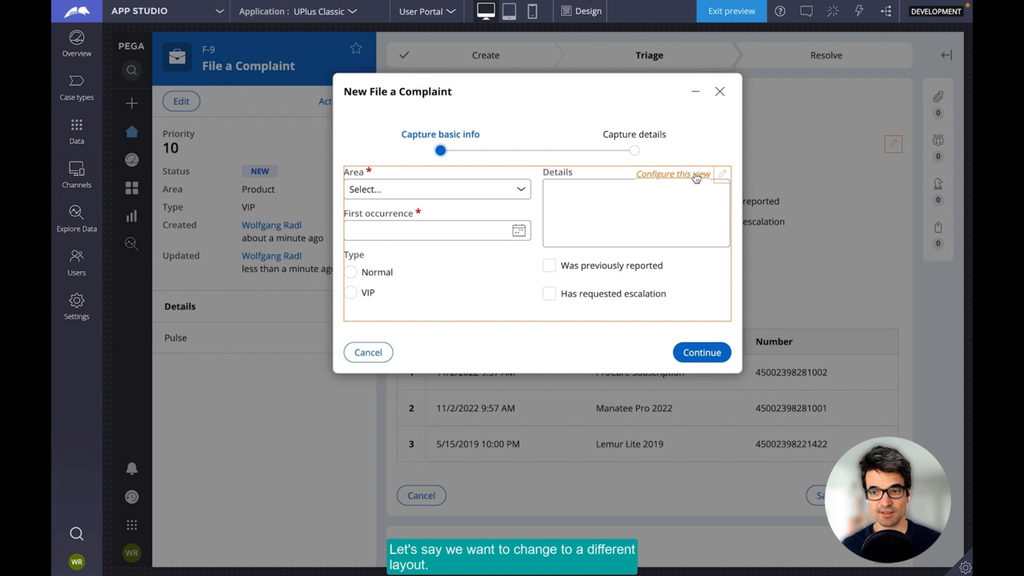Viewport: 1024px width, 576px height.
Task: Check the Was previously reported box
Action: [549, 266]
